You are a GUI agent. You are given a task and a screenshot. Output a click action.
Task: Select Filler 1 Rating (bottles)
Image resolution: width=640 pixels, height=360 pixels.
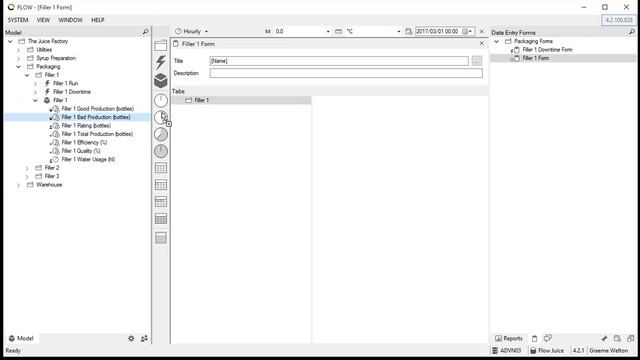tap(86, 126)
